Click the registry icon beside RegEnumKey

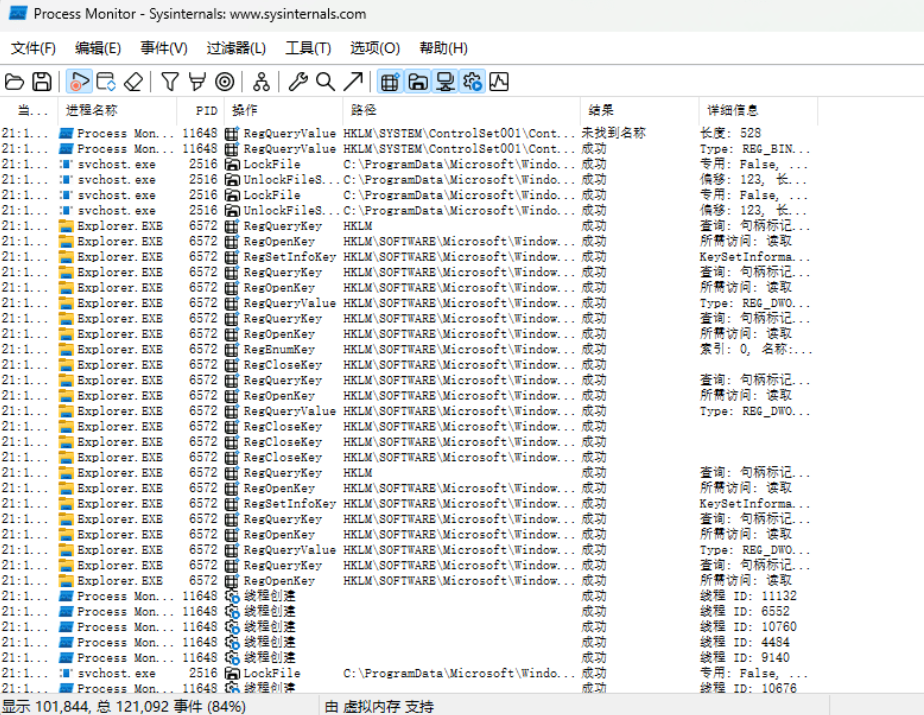tap(232, 350)
